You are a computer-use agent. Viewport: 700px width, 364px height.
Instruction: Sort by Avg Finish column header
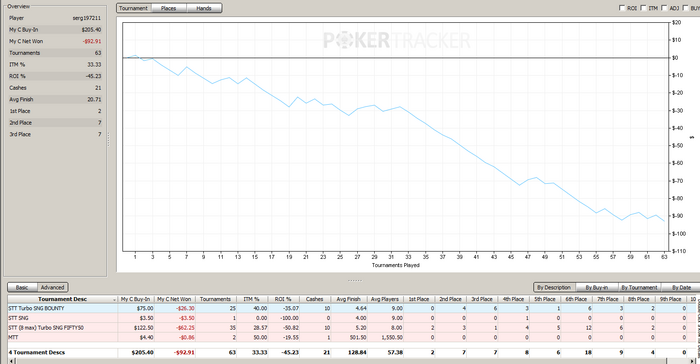tap(348, 299)
